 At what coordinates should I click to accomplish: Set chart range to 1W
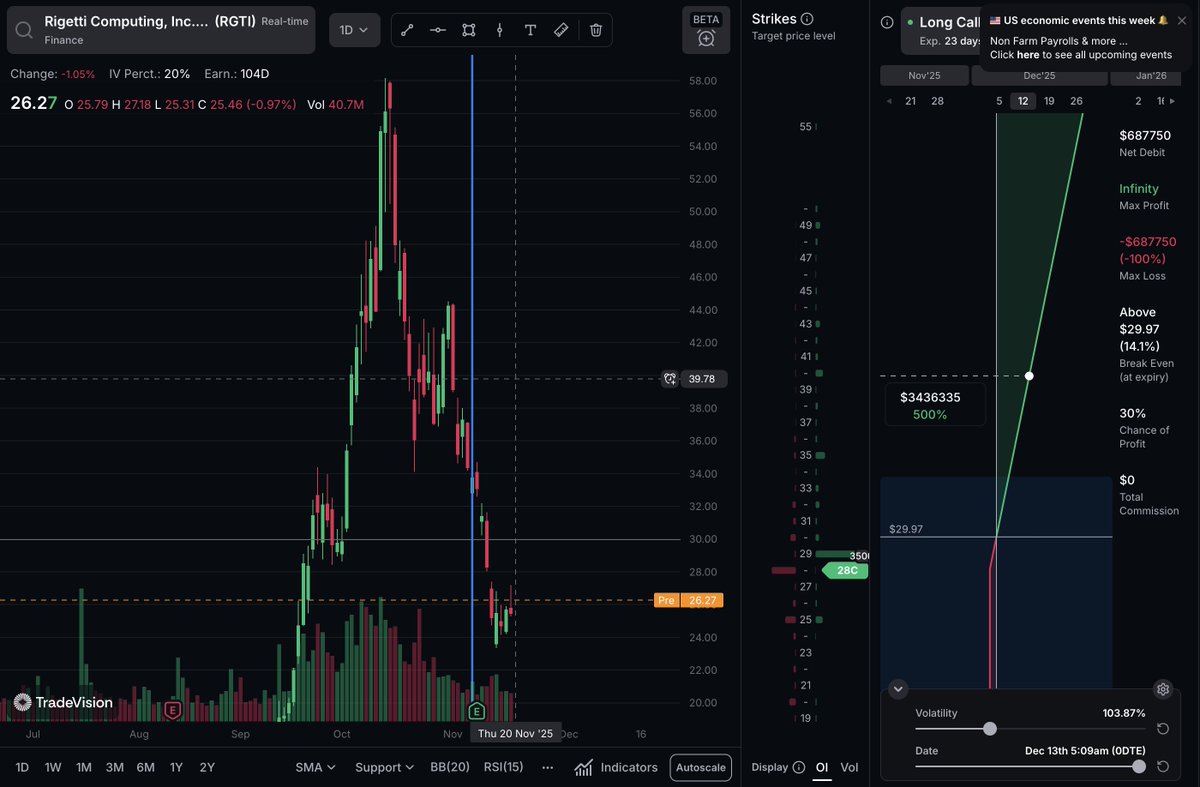53,767
